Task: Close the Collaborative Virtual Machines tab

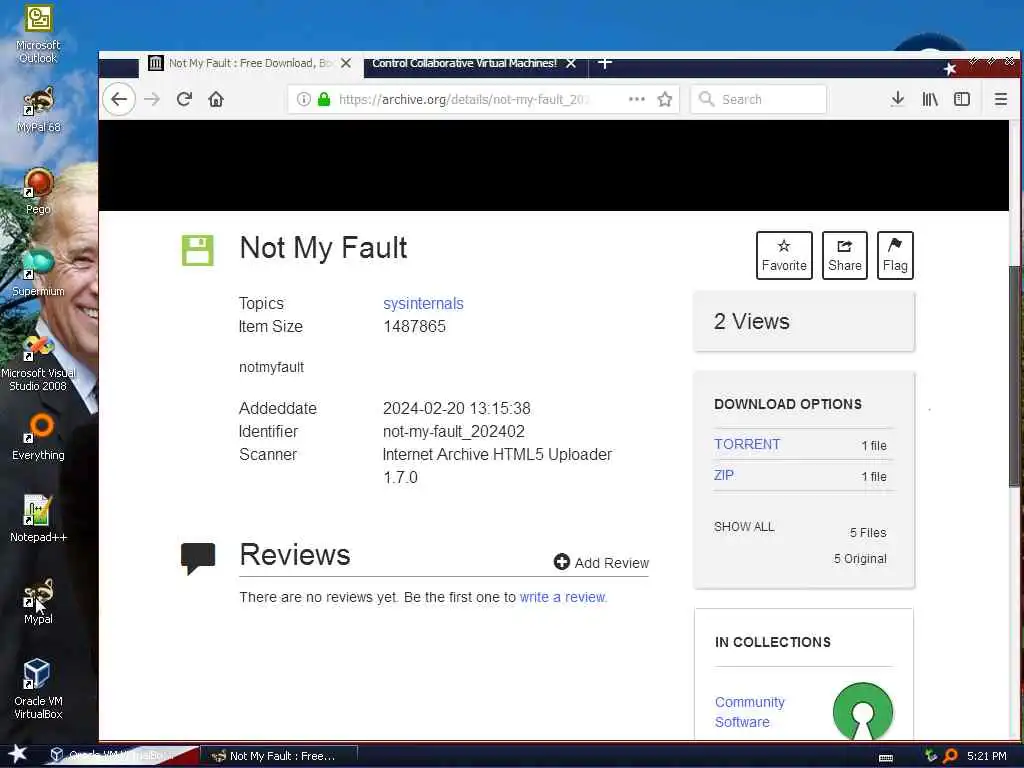Action: (571, 63)
